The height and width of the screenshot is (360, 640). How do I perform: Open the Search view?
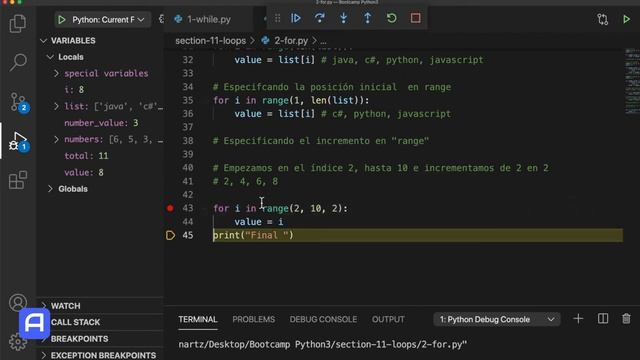18,62
